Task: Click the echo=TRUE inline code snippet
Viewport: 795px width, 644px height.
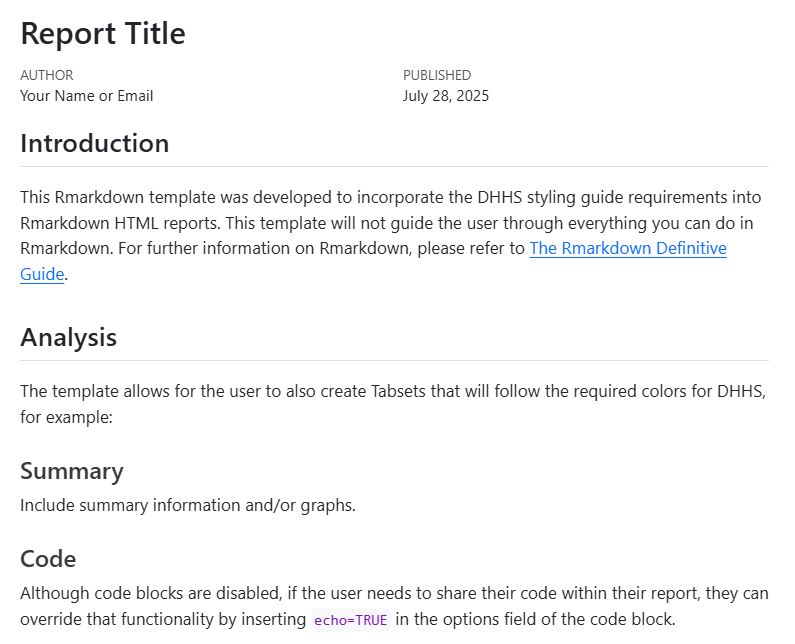Action: (350, 620)
